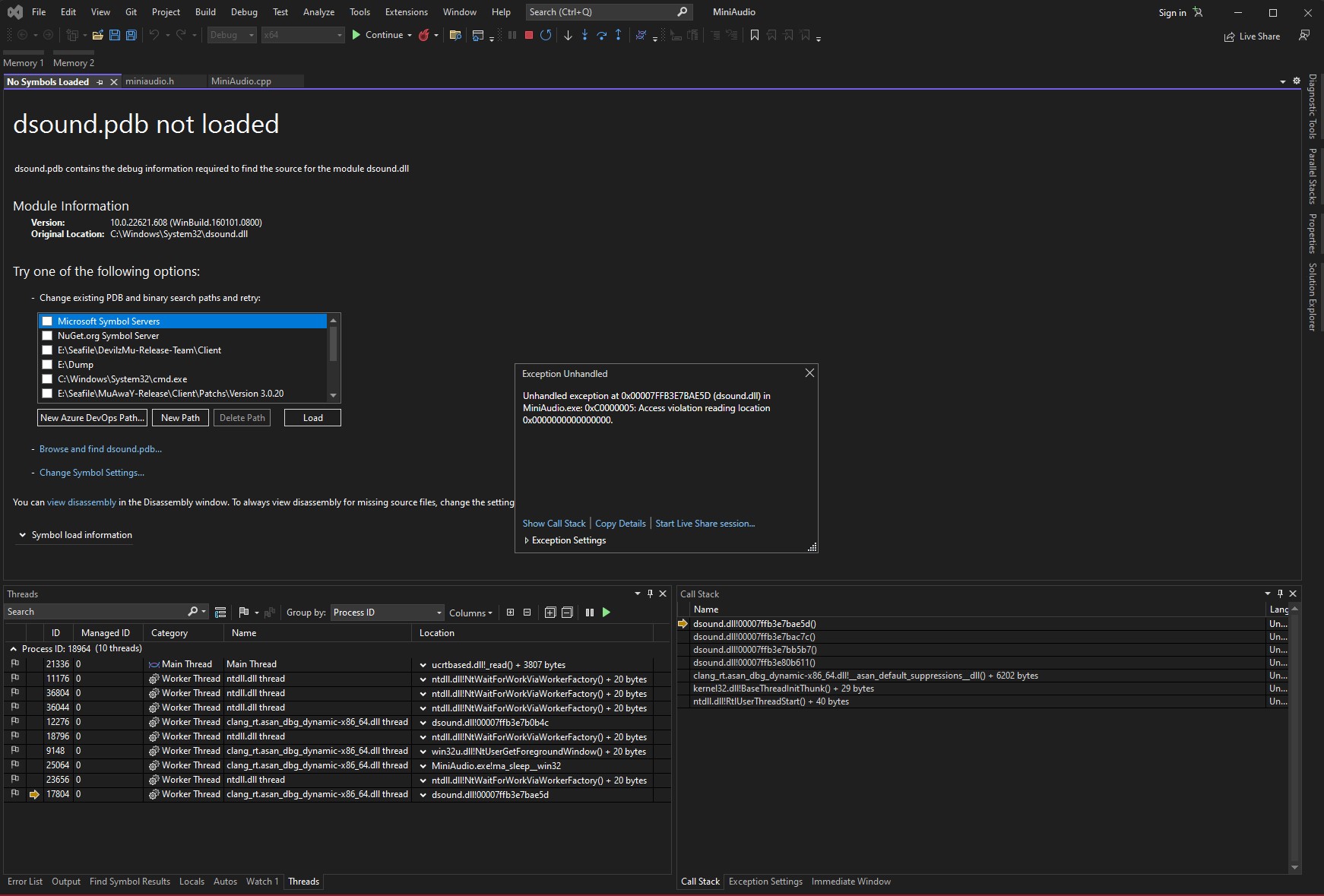Enable the NuGet.org Symbol Server

point(47,335)
